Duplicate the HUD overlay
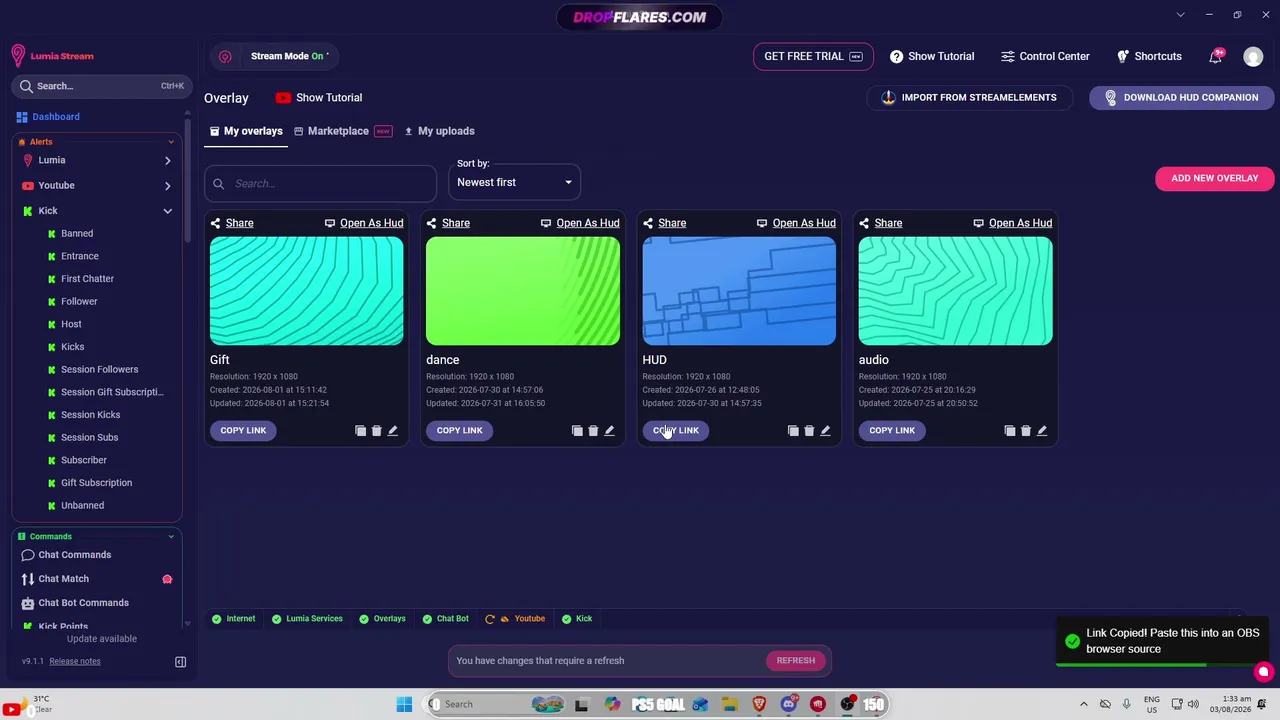The height and width of the screenshot is (720, 1280). (793, 431)
